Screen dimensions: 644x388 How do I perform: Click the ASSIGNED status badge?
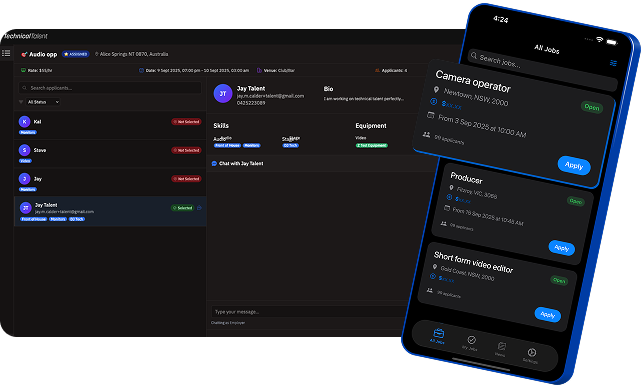tap(76, 54)
